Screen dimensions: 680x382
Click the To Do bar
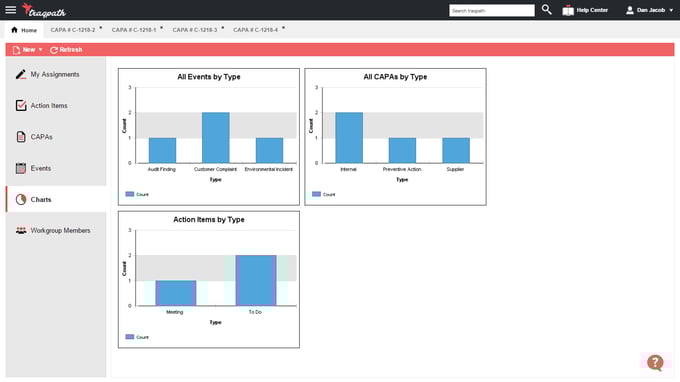click(256, 281)
